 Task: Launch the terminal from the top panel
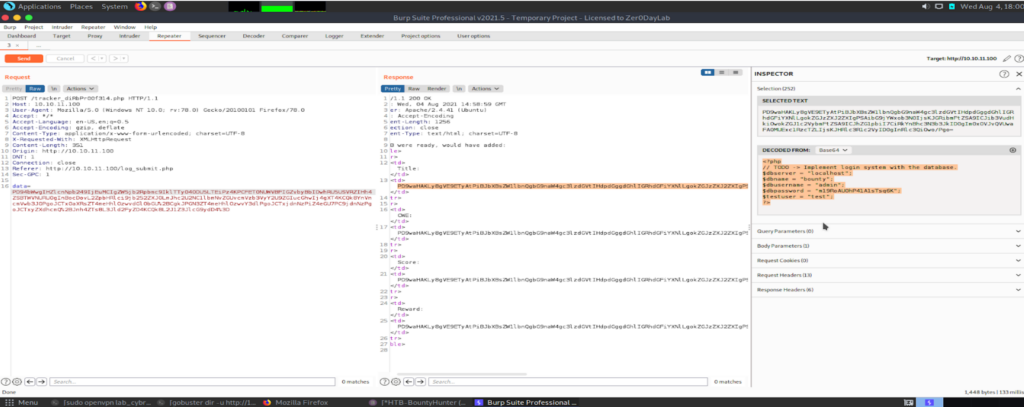[x=155, y=7]
